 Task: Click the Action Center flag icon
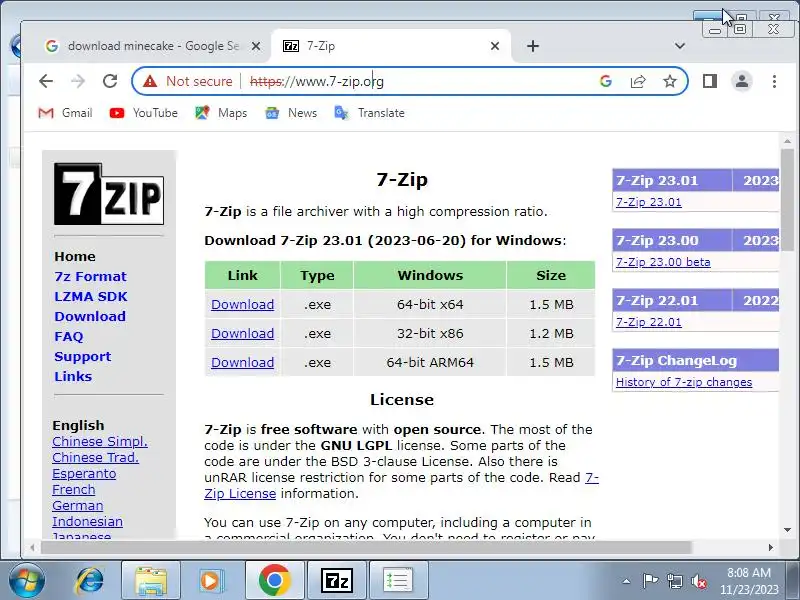650,581
